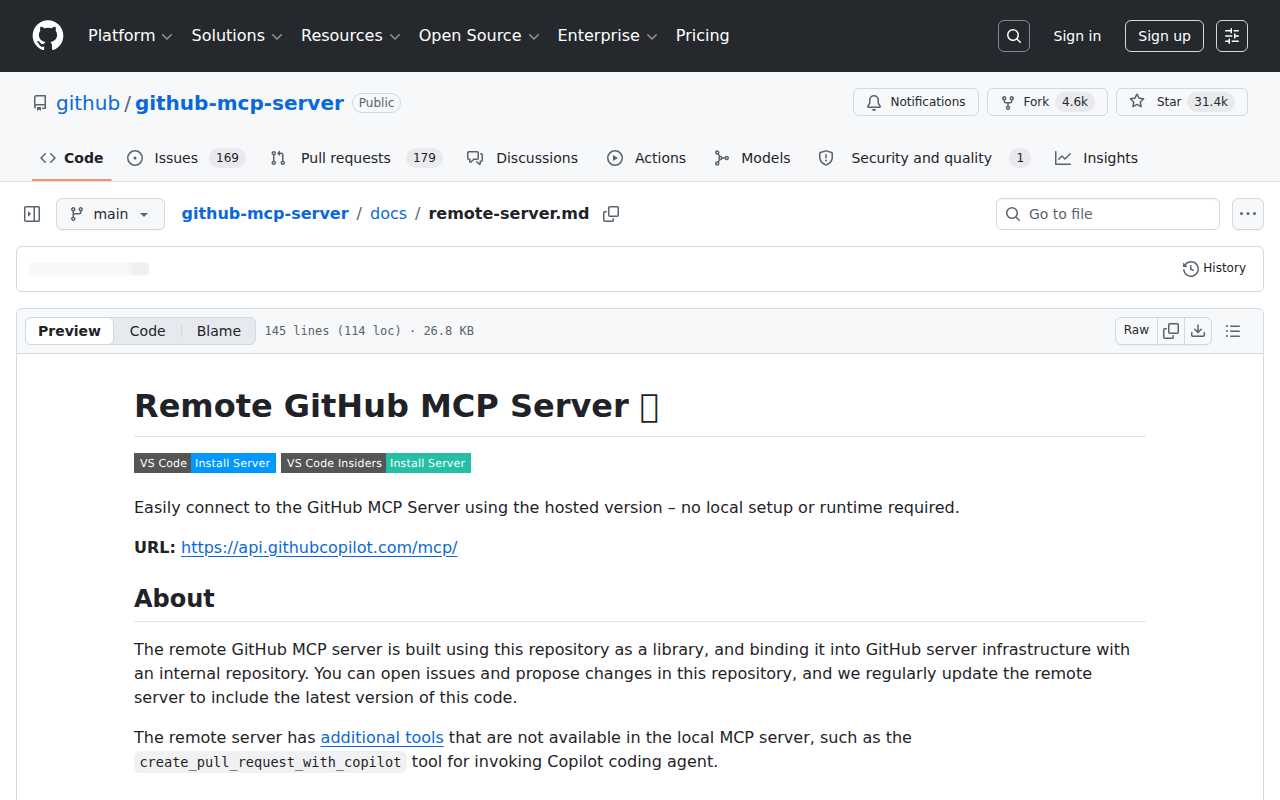Click the Sign up button
The image size is (1280, 800).
click(x=1164, y=36)
